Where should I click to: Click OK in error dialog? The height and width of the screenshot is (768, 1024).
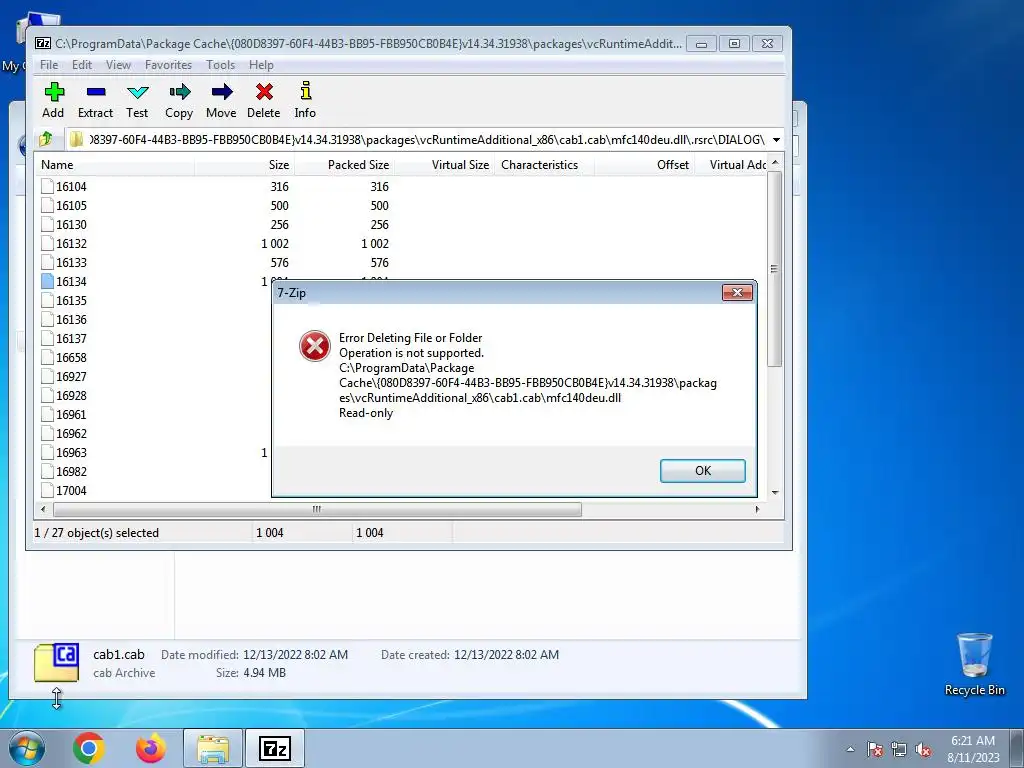tap(703, 471)
